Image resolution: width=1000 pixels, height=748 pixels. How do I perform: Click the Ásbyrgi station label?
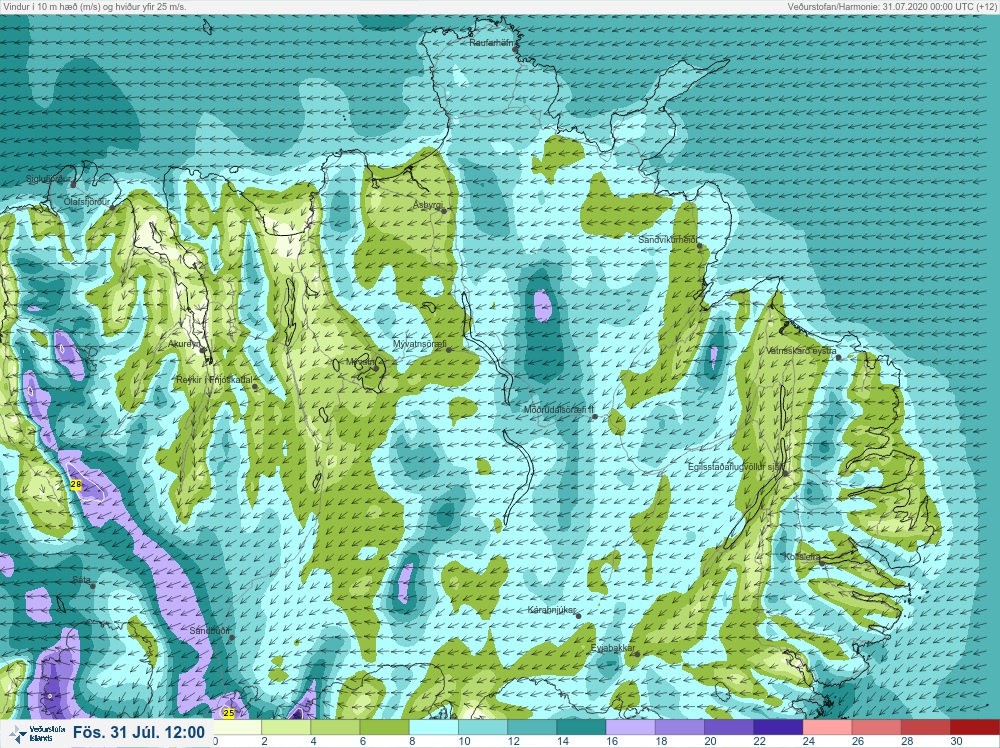(427, 205)
